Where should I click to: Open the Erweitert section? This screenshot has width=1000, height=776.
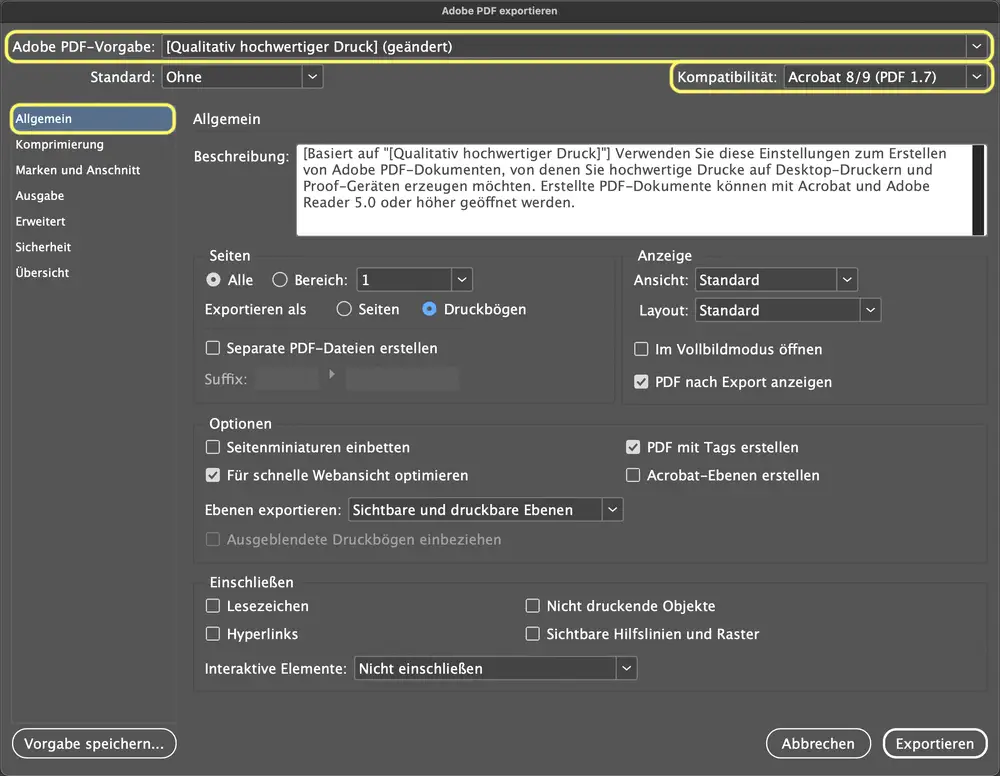pos(40,221)
